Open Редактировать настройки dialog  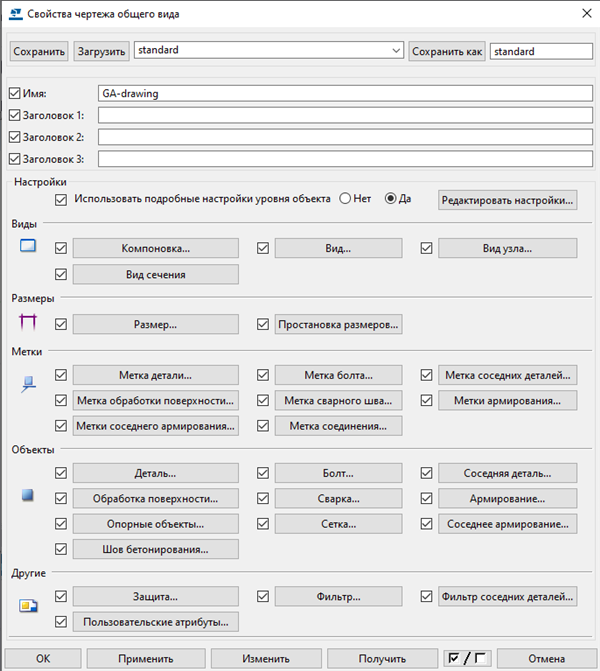509,200
